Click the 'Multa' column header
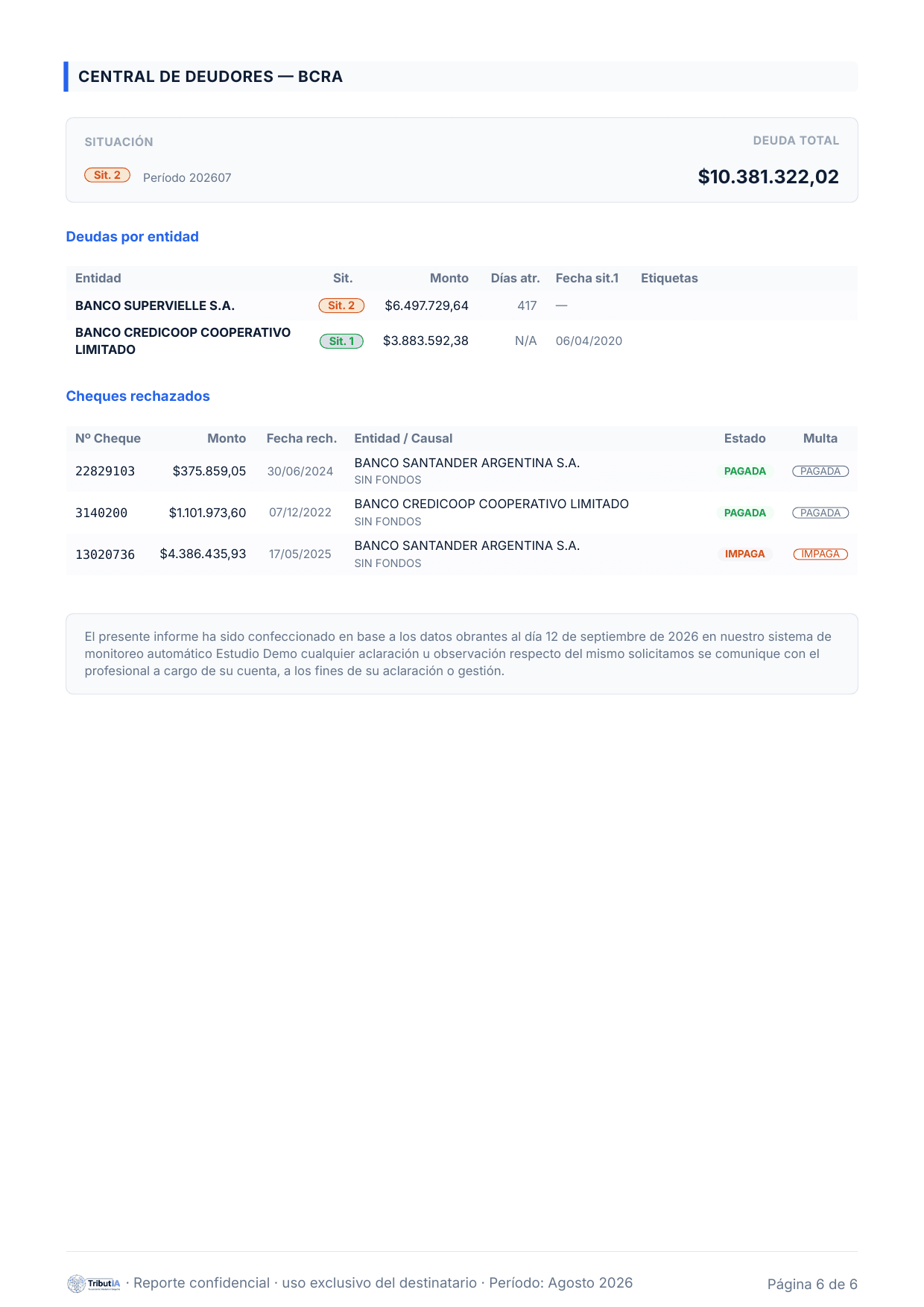The image size is (924, 1307). tap(820, 438)
